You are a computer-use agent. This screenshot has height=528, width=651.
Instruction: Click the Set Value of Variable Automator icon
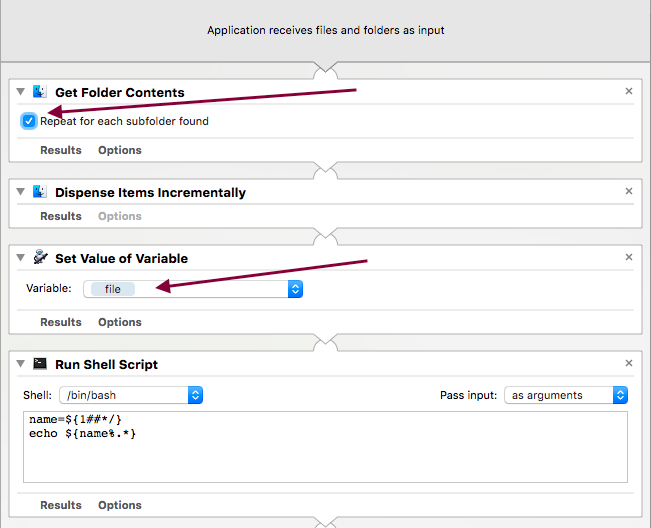(40, 258)
